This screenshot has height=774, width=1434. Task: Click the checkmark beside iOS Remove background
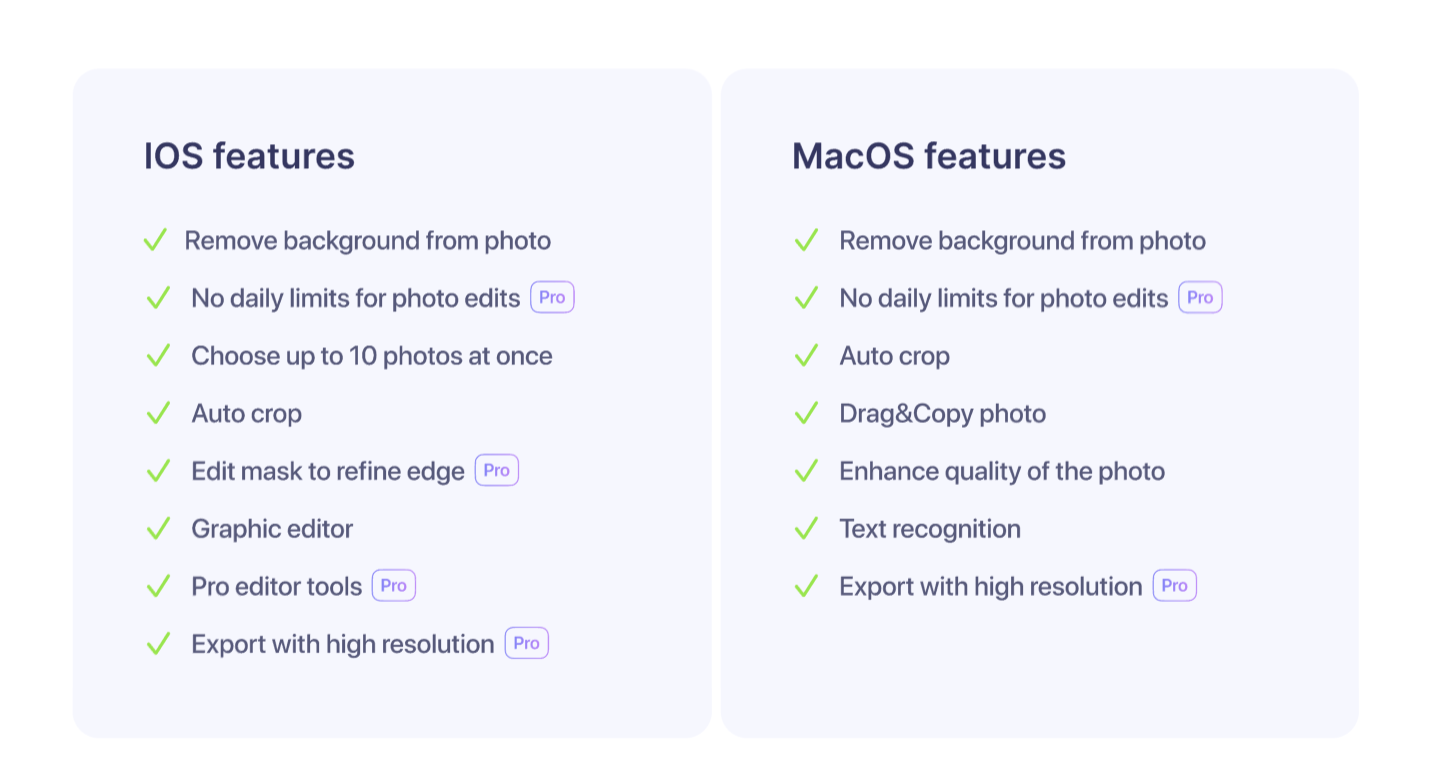[x=155, y=241]
